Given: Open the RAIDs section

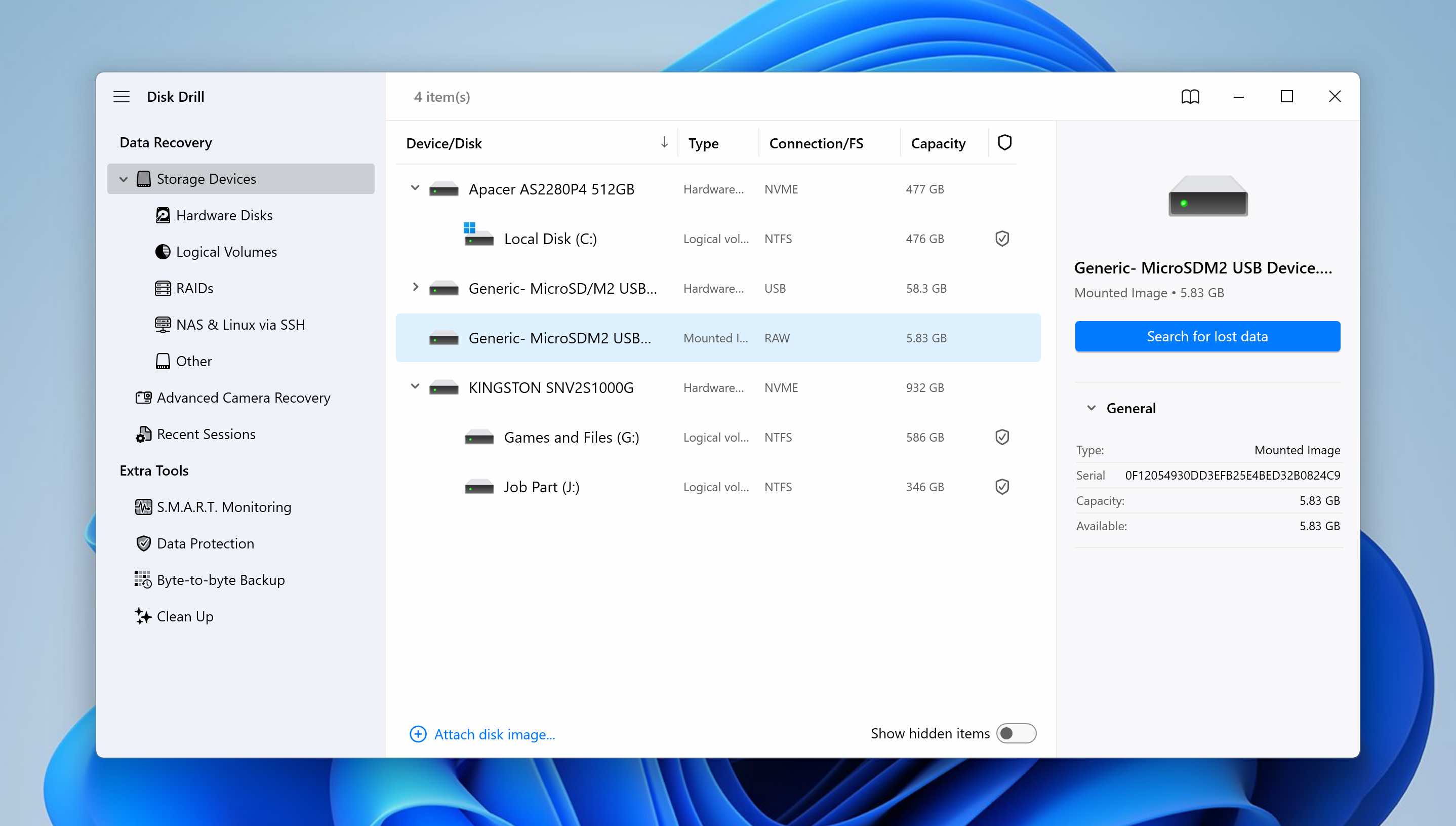Looking at the screenshot, I should pyautogui.click(x=194, y=288).
